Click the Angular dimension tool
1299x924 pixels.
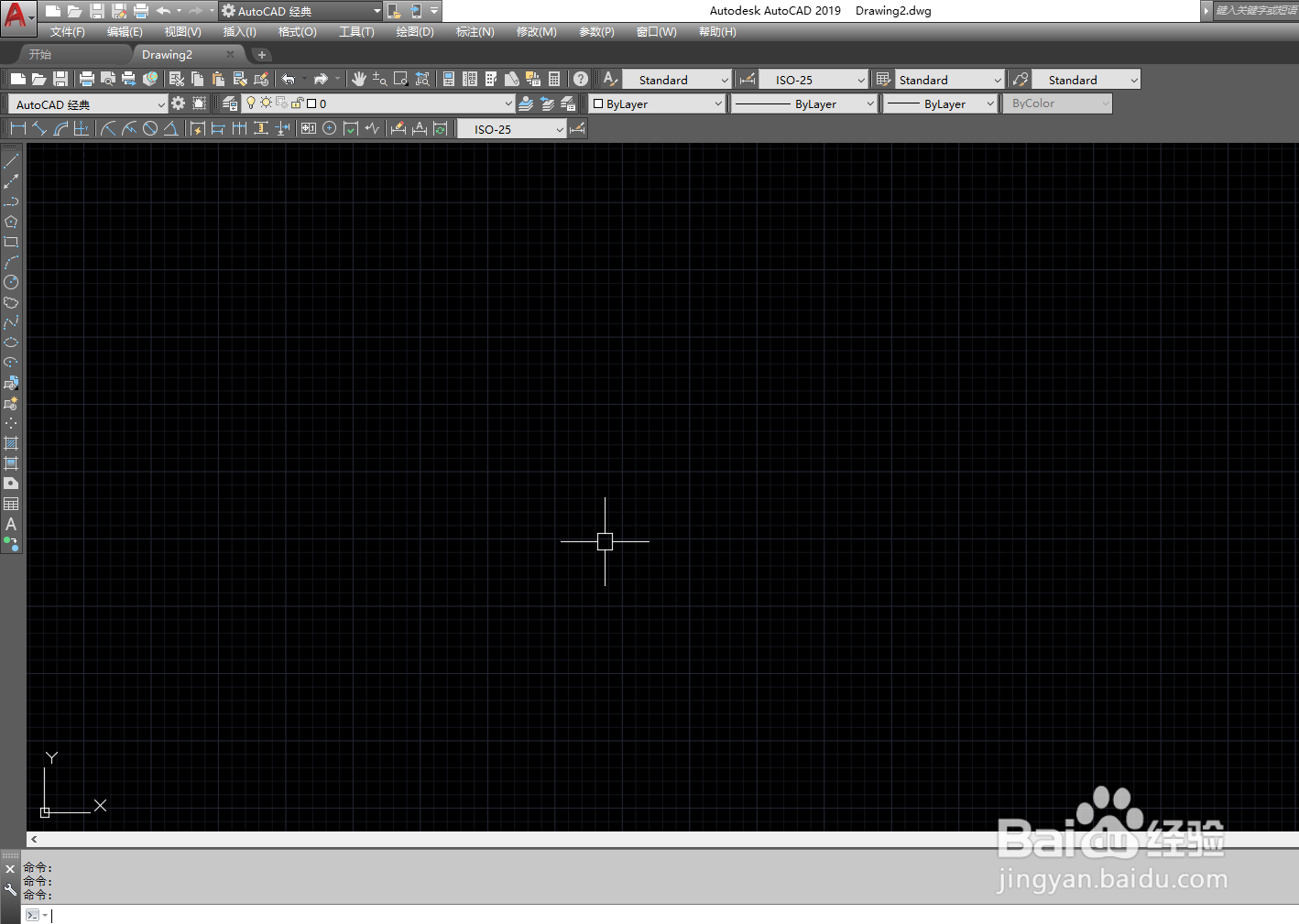coord(170,129)
